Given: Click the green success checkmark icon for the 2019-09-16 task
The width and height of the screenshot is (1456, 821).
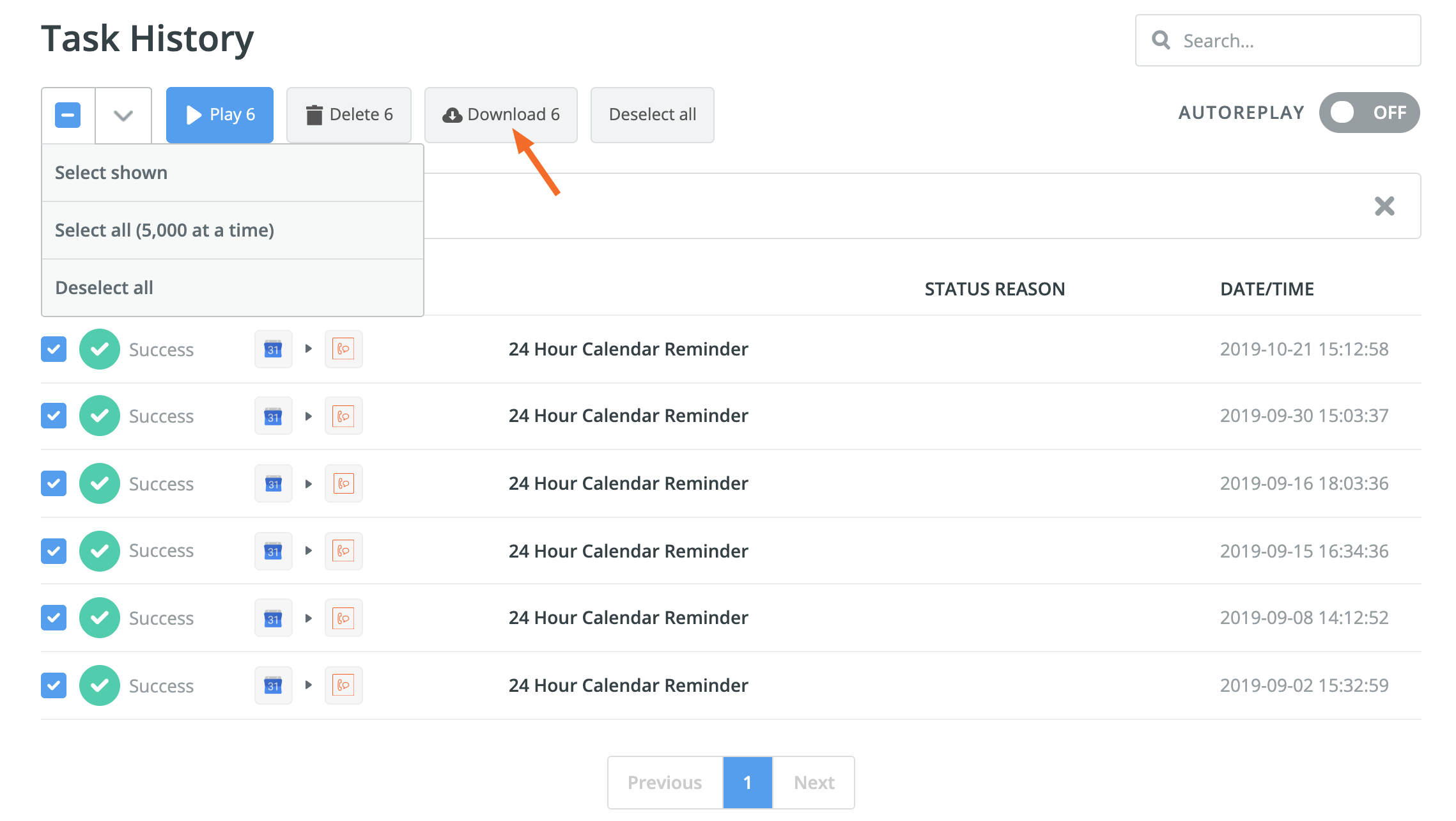Looking at the screenshot, I should (100, 483).
